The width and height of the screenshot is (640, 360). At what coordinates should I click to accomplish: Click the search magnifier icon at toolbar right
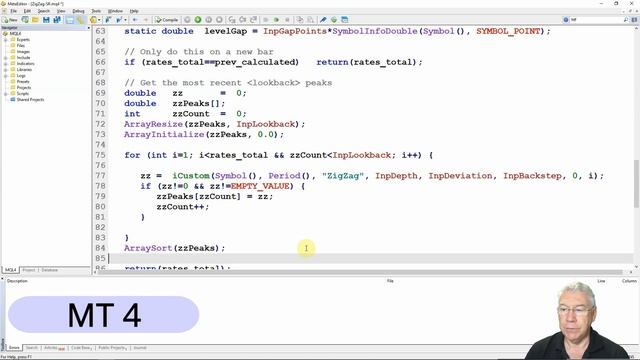pyautogui.click(x=626, y=20)
